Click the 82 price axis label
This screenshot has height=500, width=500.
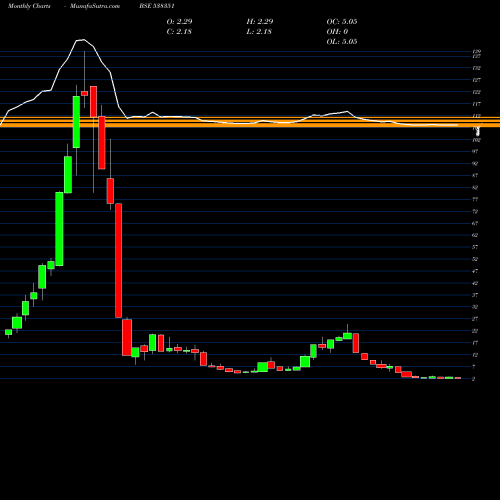point(475,188)
